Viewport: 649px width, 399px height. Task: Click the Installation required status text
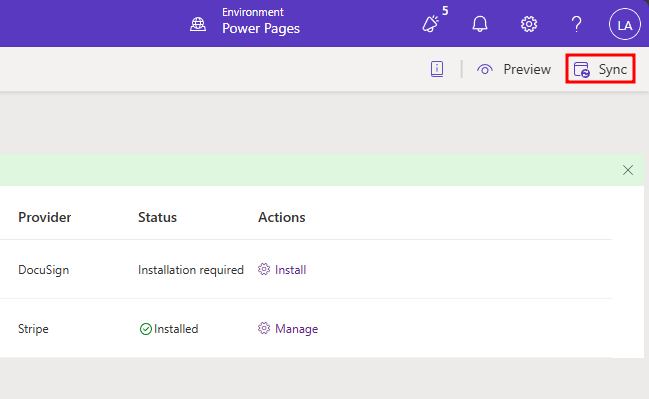[x=191, y=270]
